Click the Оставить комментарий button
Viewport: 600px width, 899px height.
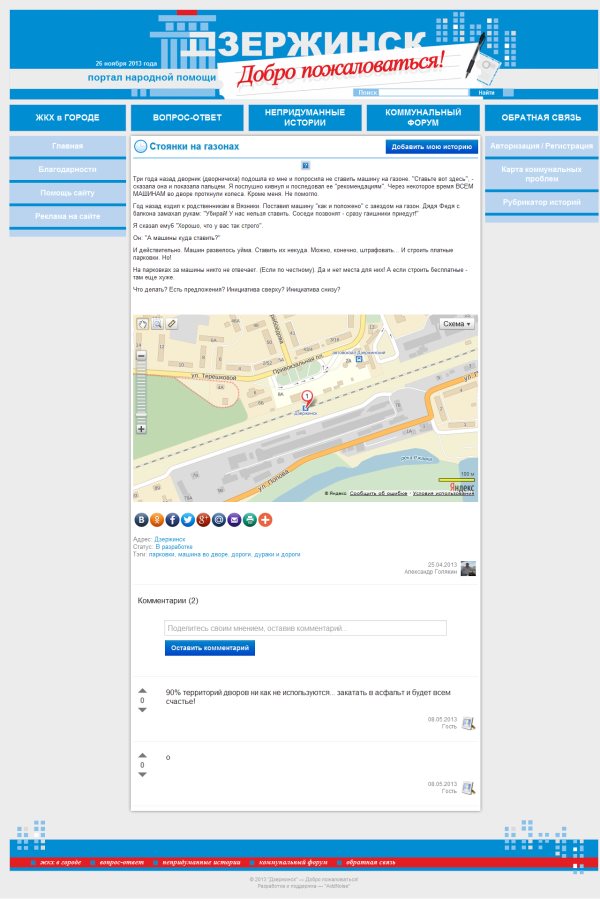(x=210, y=648)
